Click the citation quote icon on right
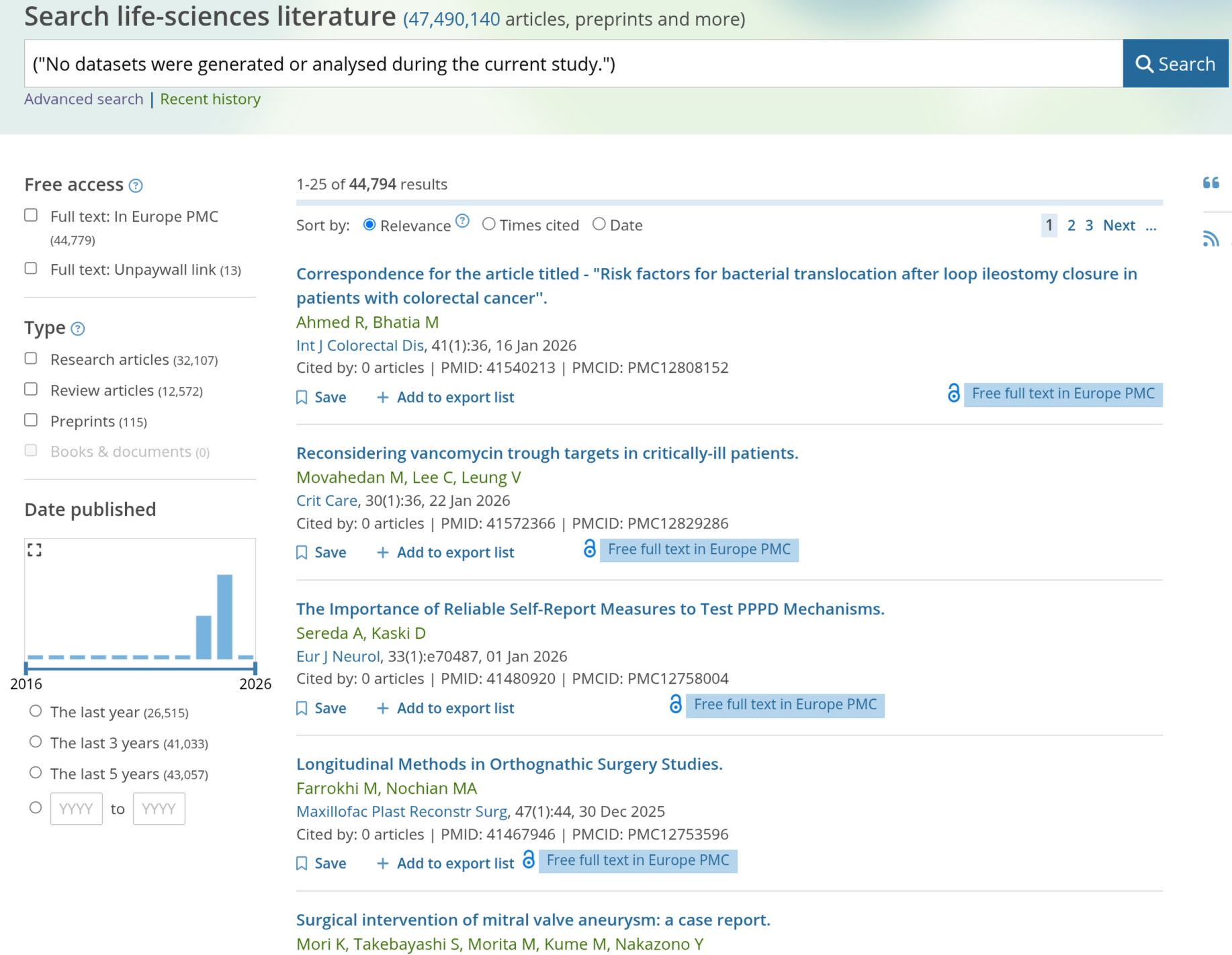1232x955 pixels. pos(1211,183)
